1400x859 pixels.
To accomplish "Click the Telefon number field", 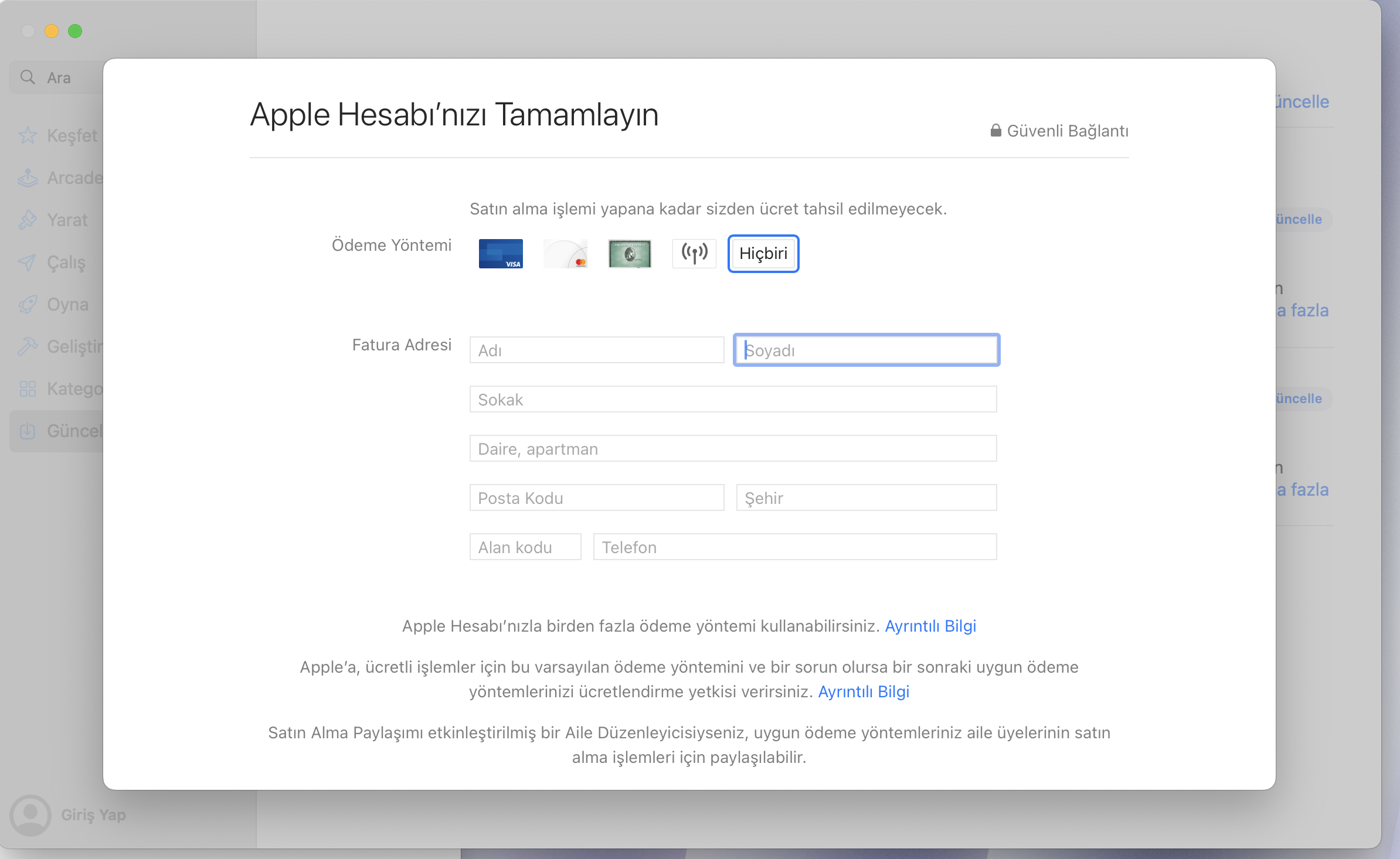I will point(795,547).
